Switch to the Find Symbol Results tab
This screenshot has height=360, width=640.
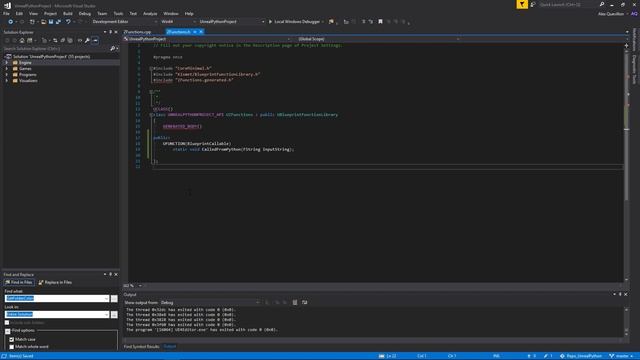coord(141,347)
